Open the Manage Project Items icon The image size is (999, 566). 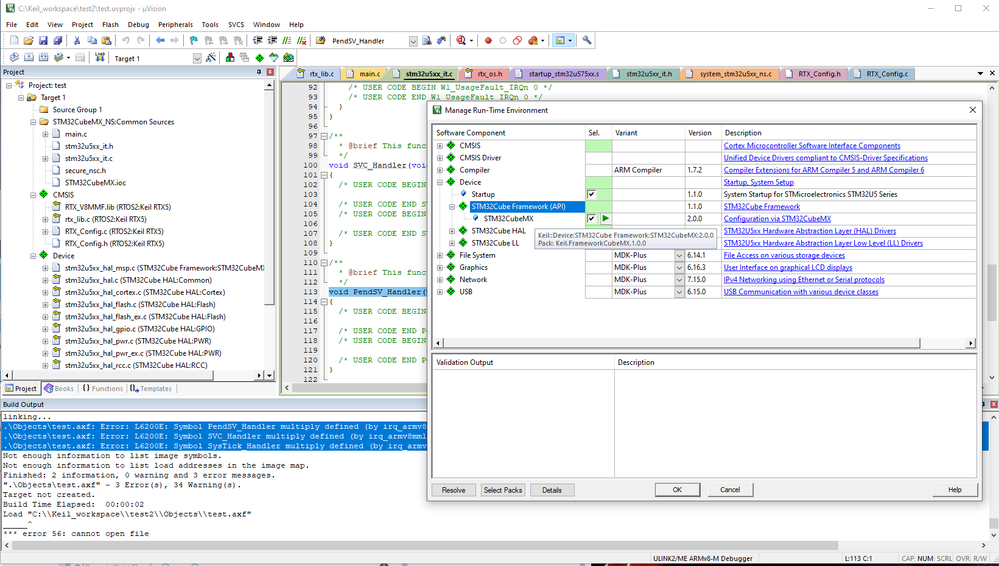click(x=230, y=58)
